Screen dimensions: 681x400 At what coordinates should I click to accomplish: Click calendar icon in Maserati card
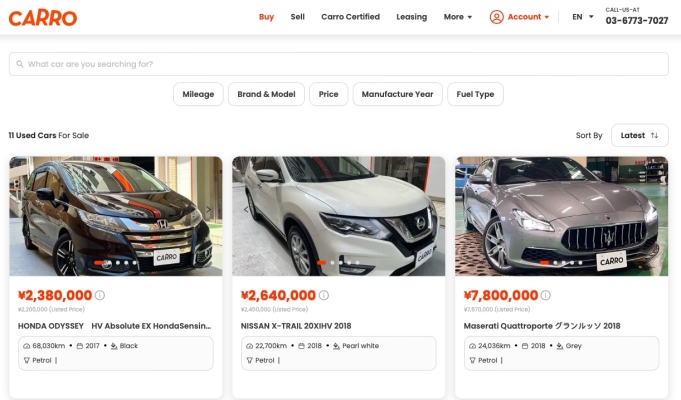click(x=525, y=346)
